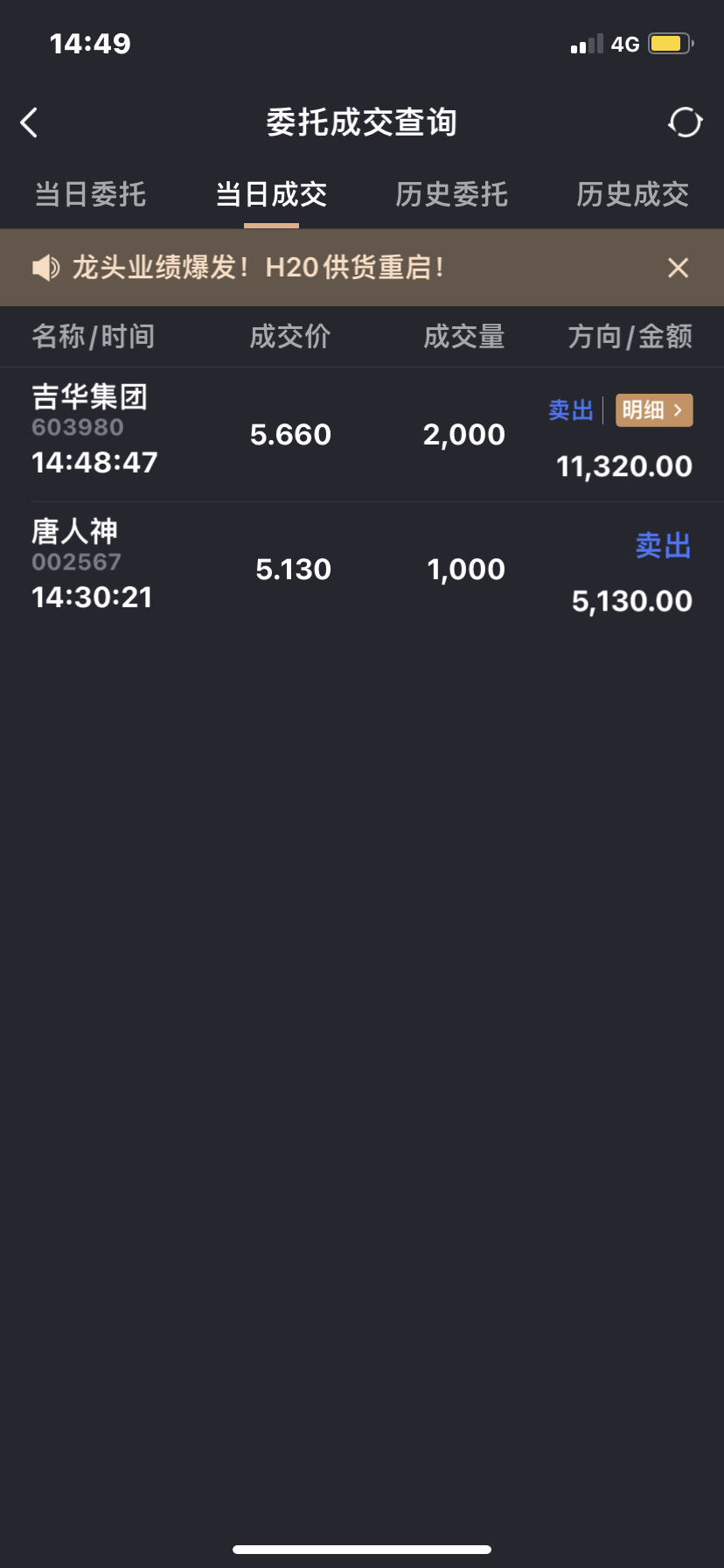Open the 历史委托 tab
Image resolution: width=724 pixels, height=1568 pixels.
pyautogui.click(x=452, y=194)
